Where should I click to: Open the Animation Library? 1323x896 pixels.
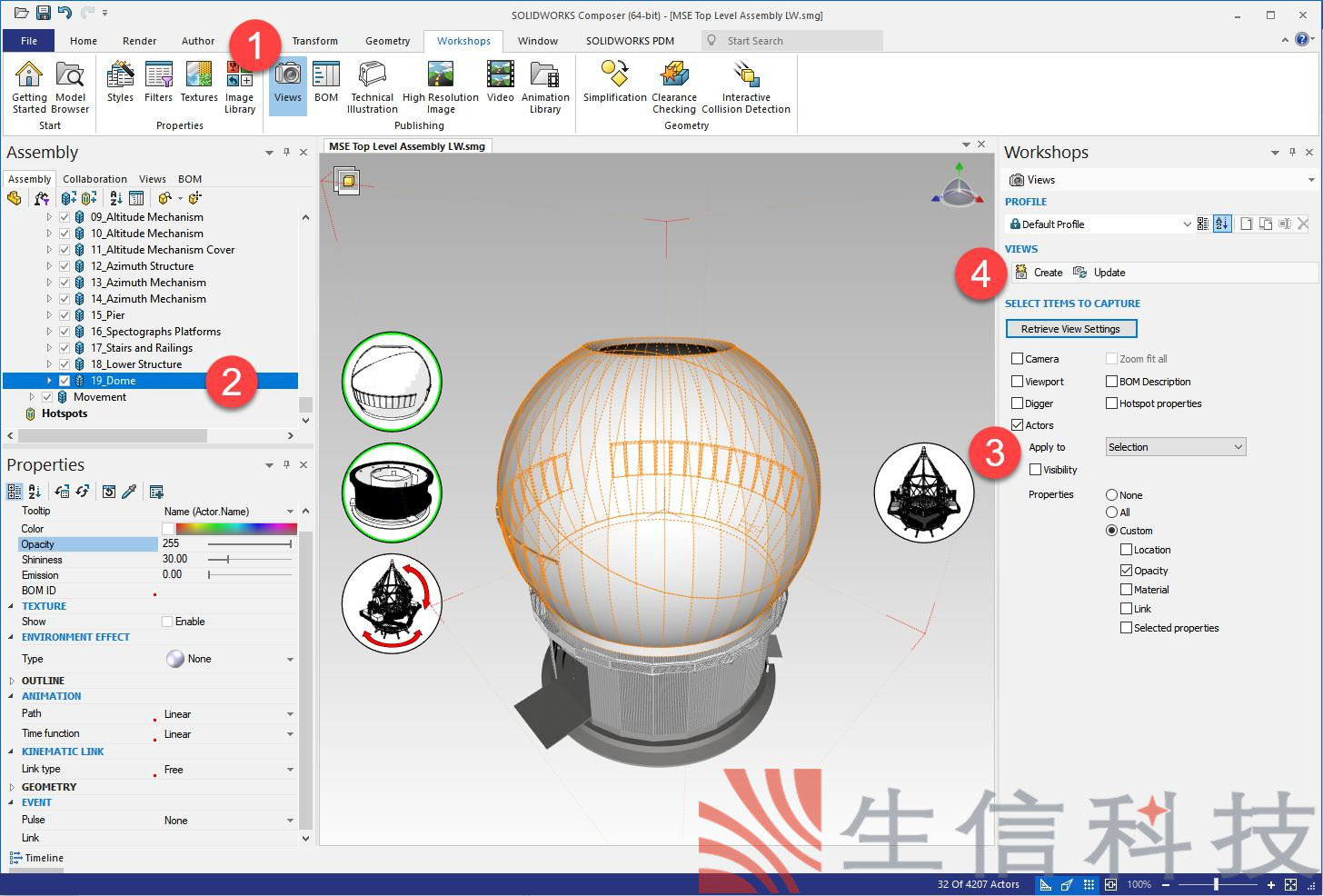pos(545,87)
